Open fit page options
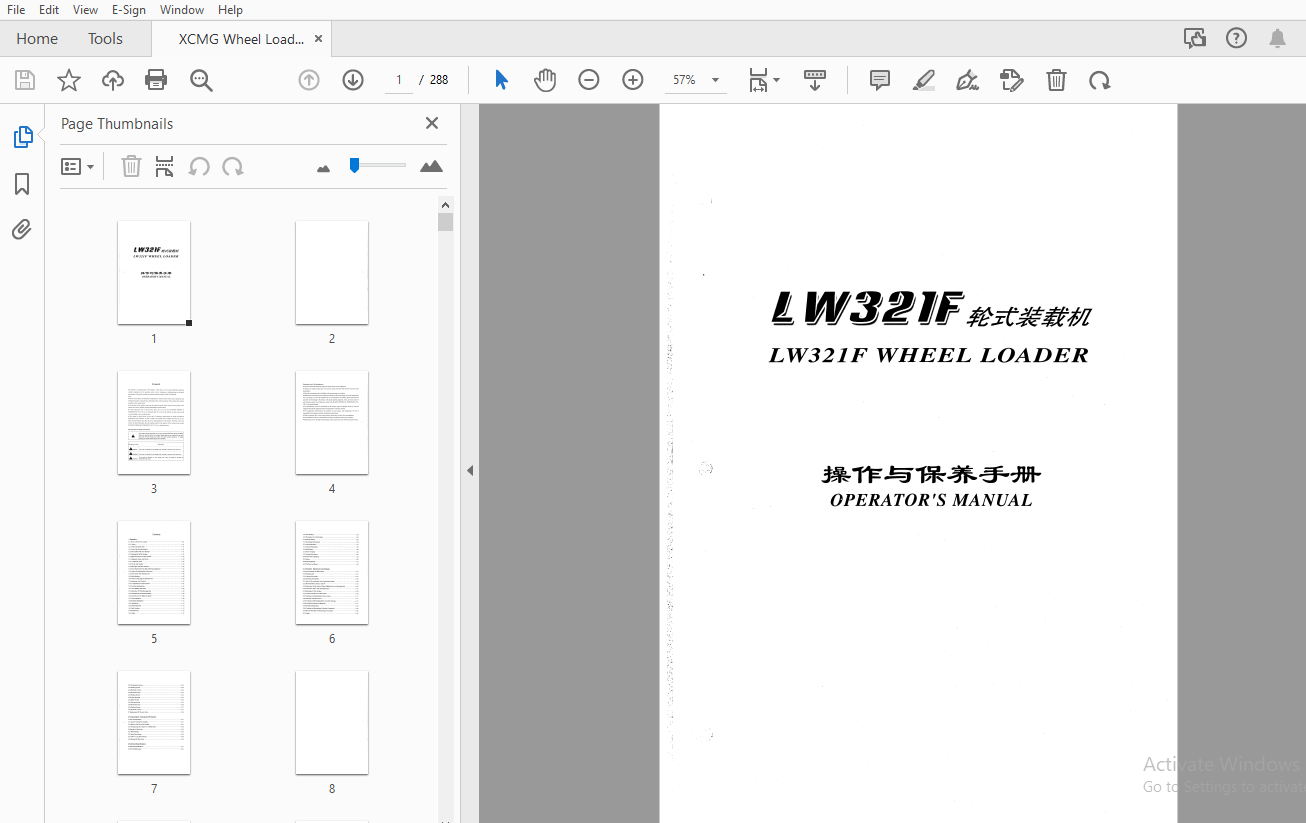 coord(764,80)
